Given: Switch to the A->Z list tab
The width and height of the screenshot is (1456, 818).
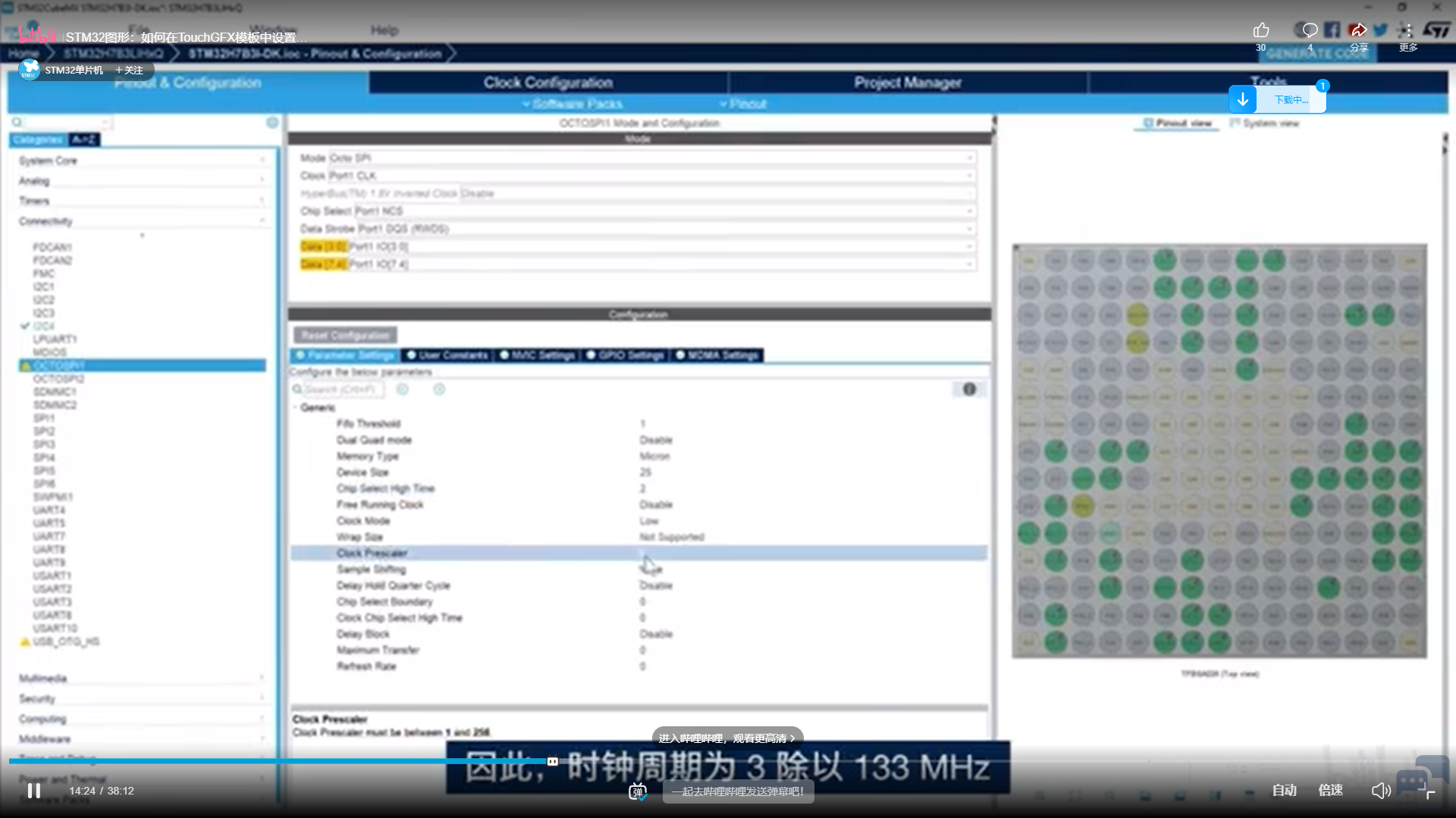Looking at the screenshot, I should click(x=83, y=139).
